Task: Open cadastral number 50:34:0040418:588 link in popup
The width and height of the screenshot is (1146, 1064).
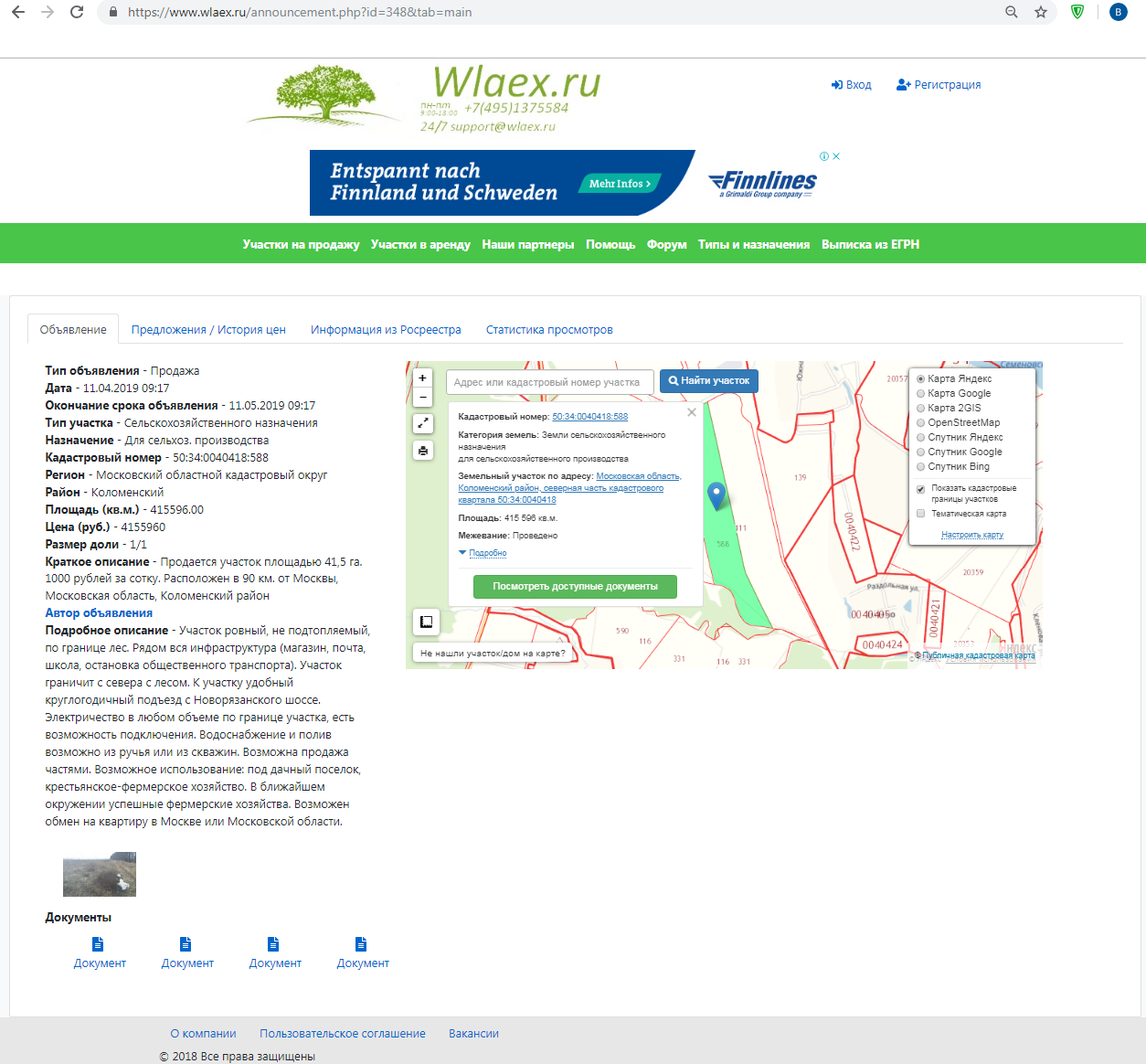Action: coord(590,417)
